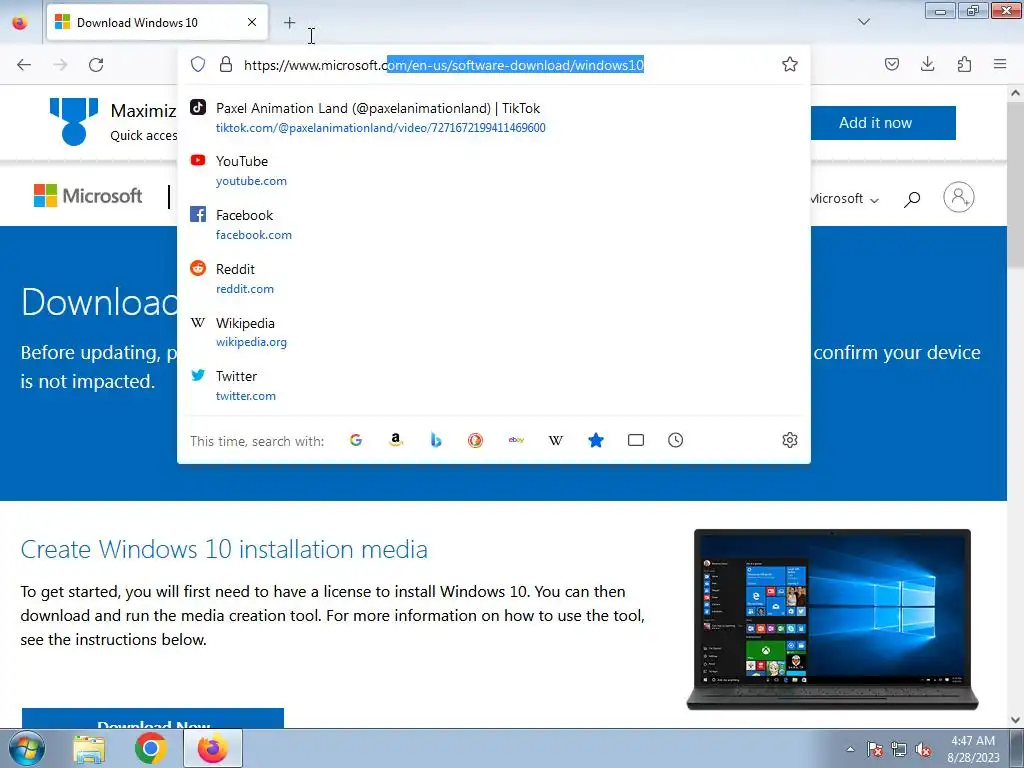Go back using the browser back arrow
1024x768 pixels.
[24, 65]
